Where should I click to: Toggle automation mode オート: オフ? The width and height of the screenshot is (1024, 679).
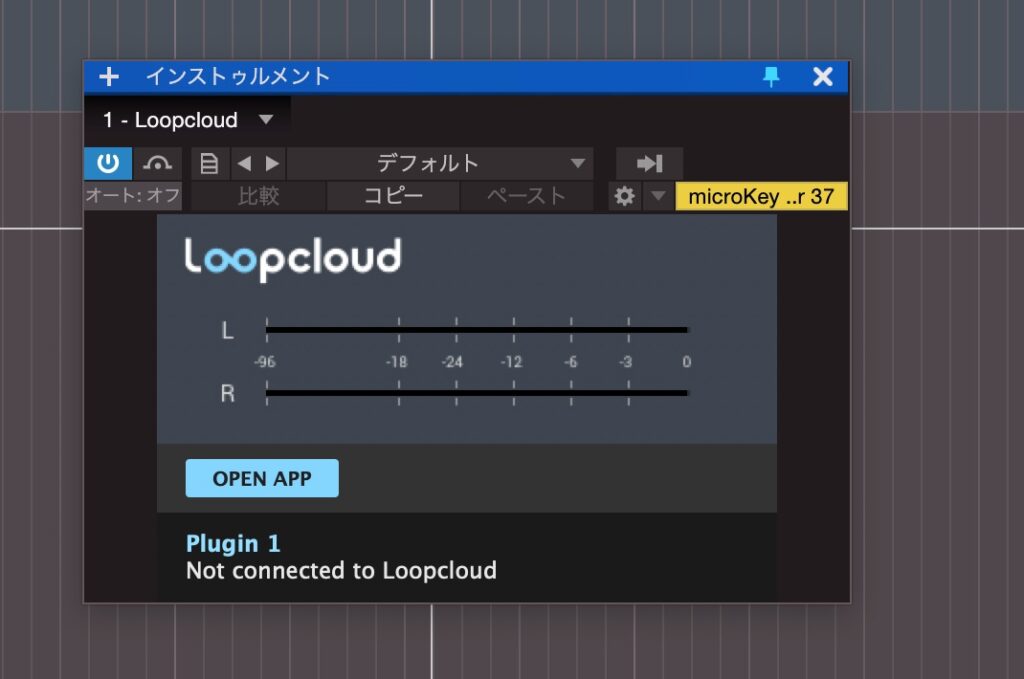pos(132,196)
